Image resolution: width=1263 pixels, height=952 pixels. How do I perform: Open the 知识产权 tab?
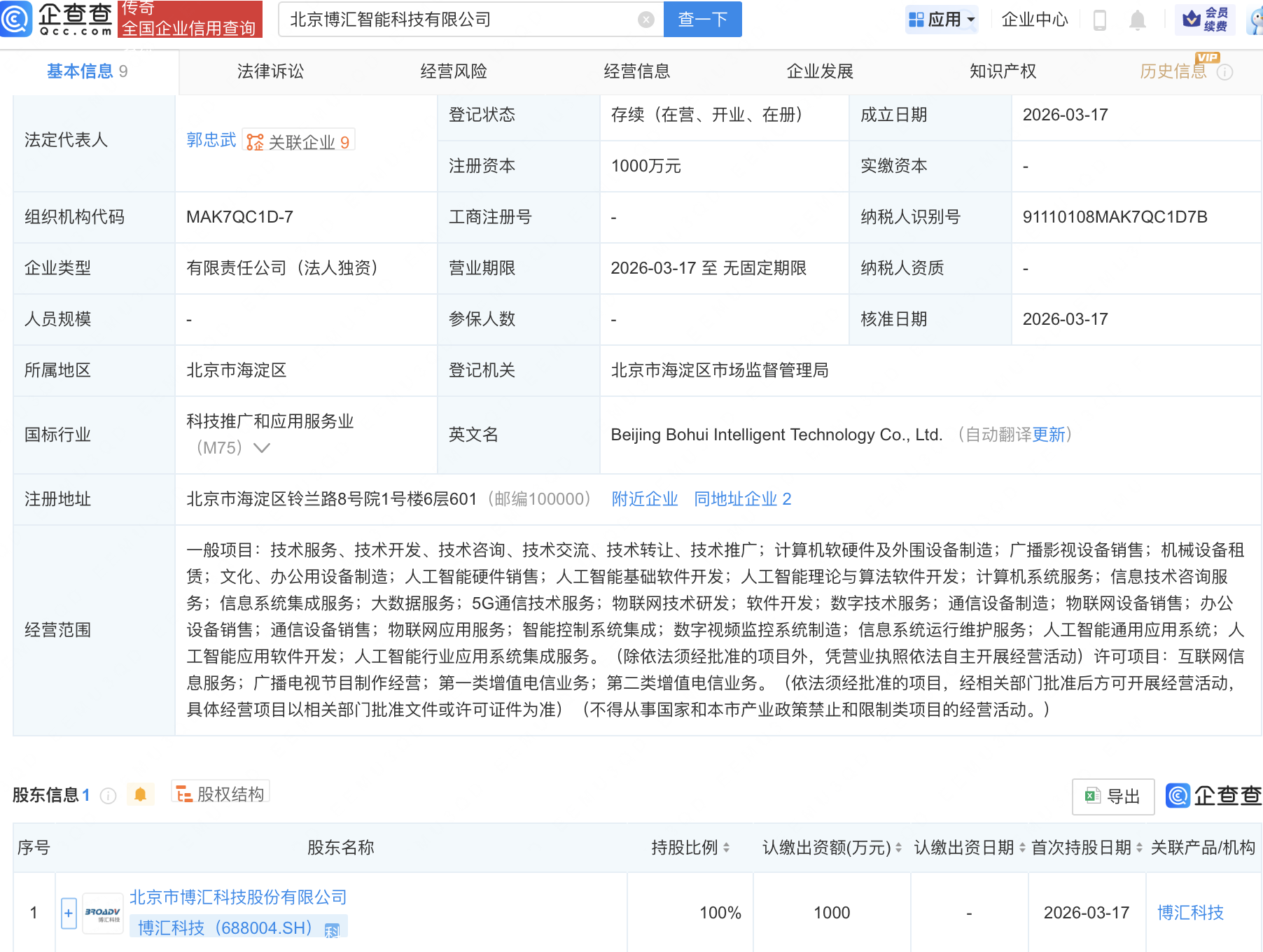coord(1003,71)
